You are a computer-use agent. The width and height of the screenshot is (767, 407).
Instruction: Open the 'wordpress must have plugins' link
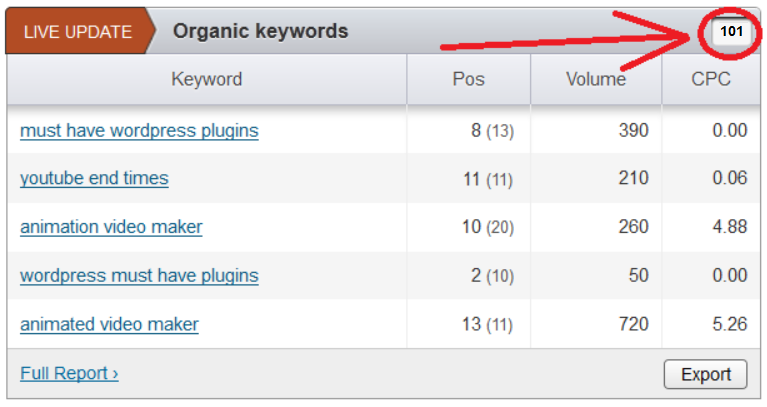click(x=139, y=275)
